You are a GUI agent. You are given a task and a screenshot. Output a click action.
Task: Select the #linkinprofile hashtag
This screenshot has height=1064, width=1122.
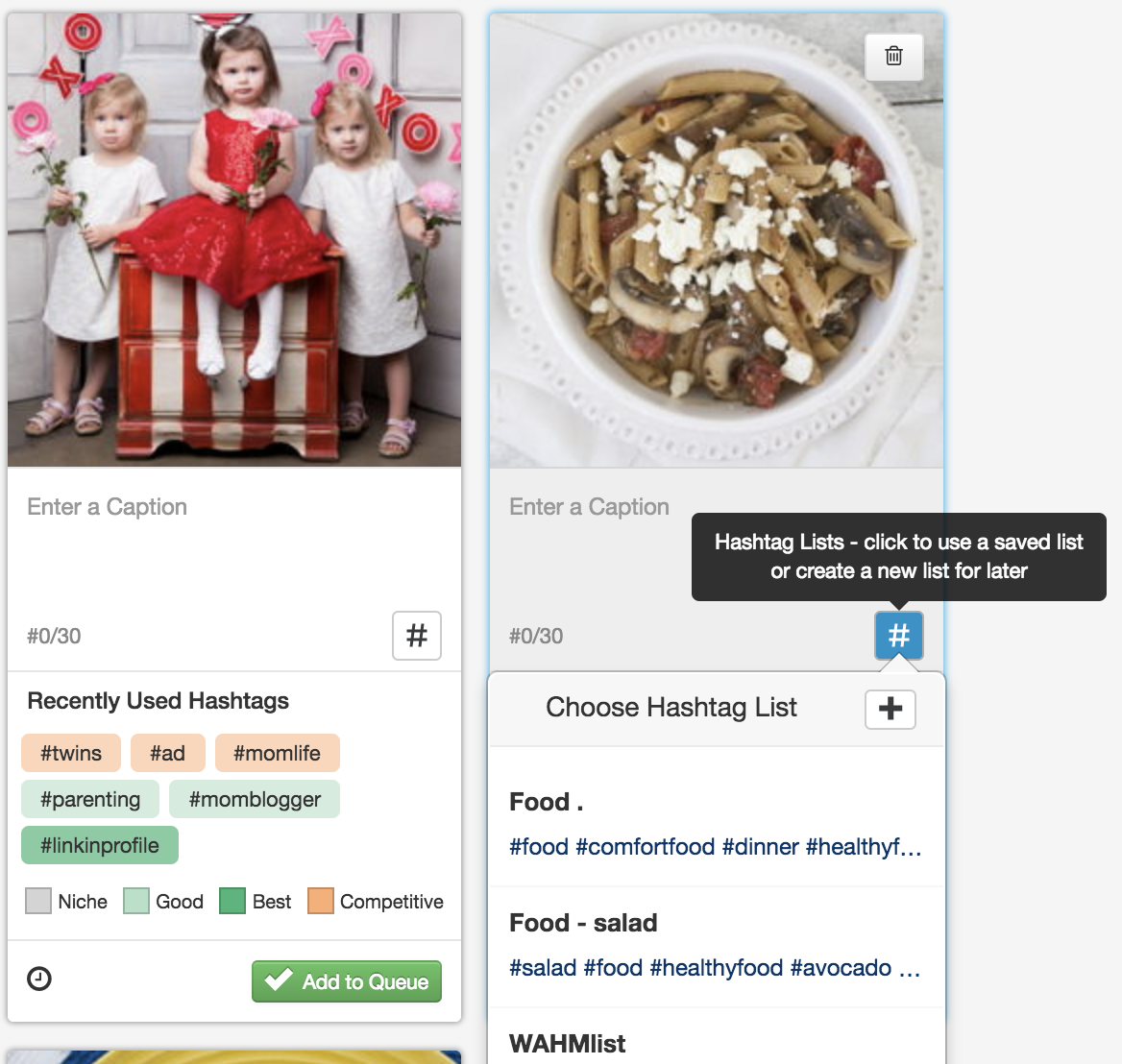(x=100, y=846)
